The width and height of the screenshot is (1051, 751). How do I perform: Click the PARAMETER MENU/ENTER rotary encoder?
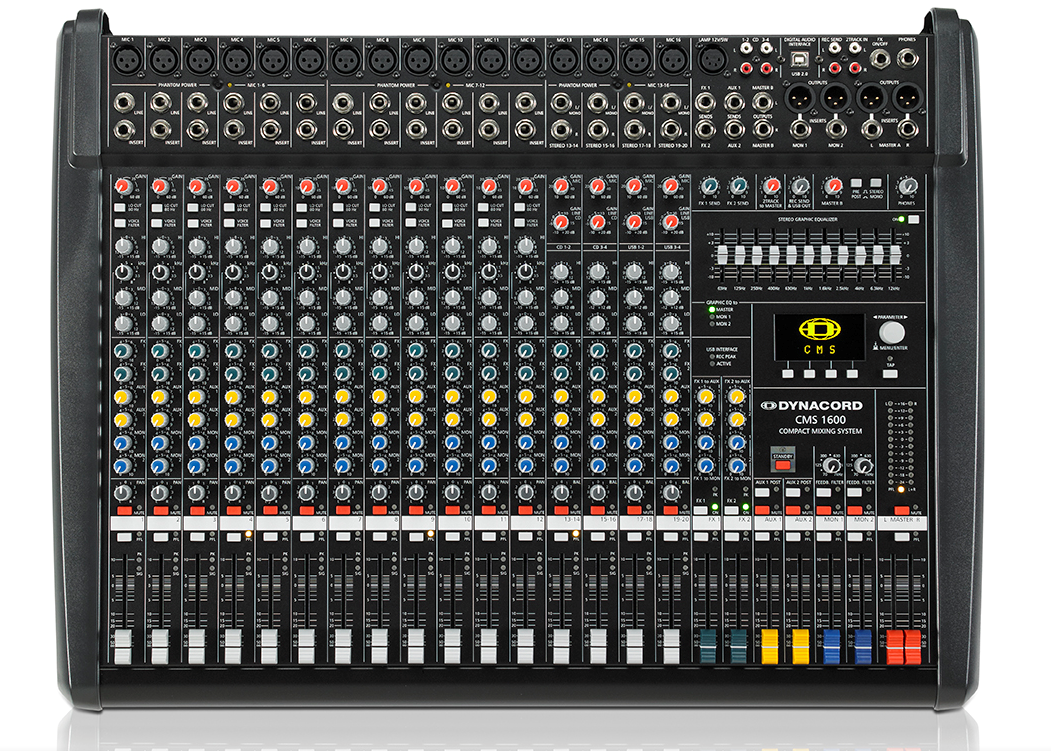tap(892, 333)
